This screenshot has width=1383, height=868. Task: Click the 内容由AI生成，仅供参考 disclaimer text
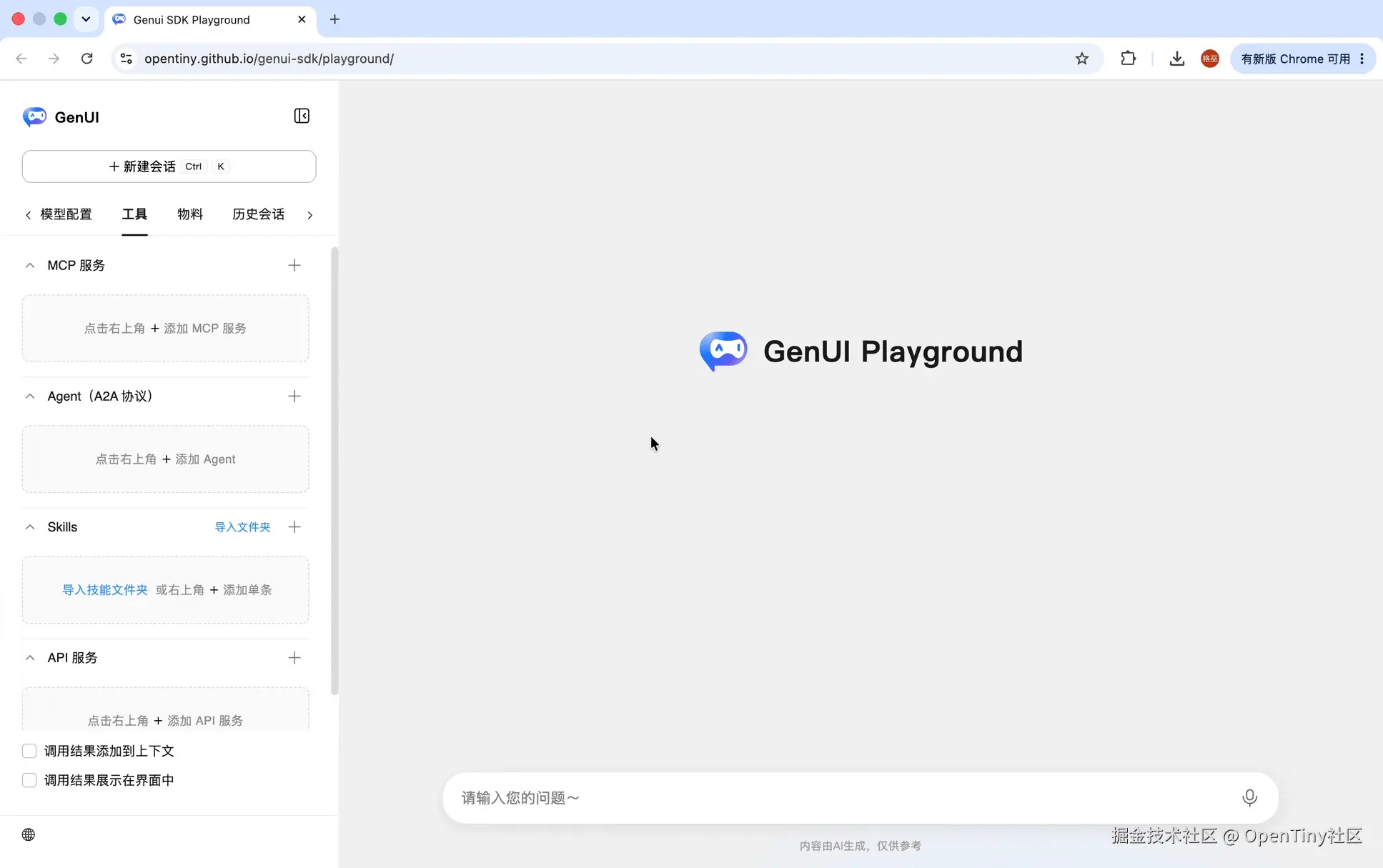[x=861, y=846]
